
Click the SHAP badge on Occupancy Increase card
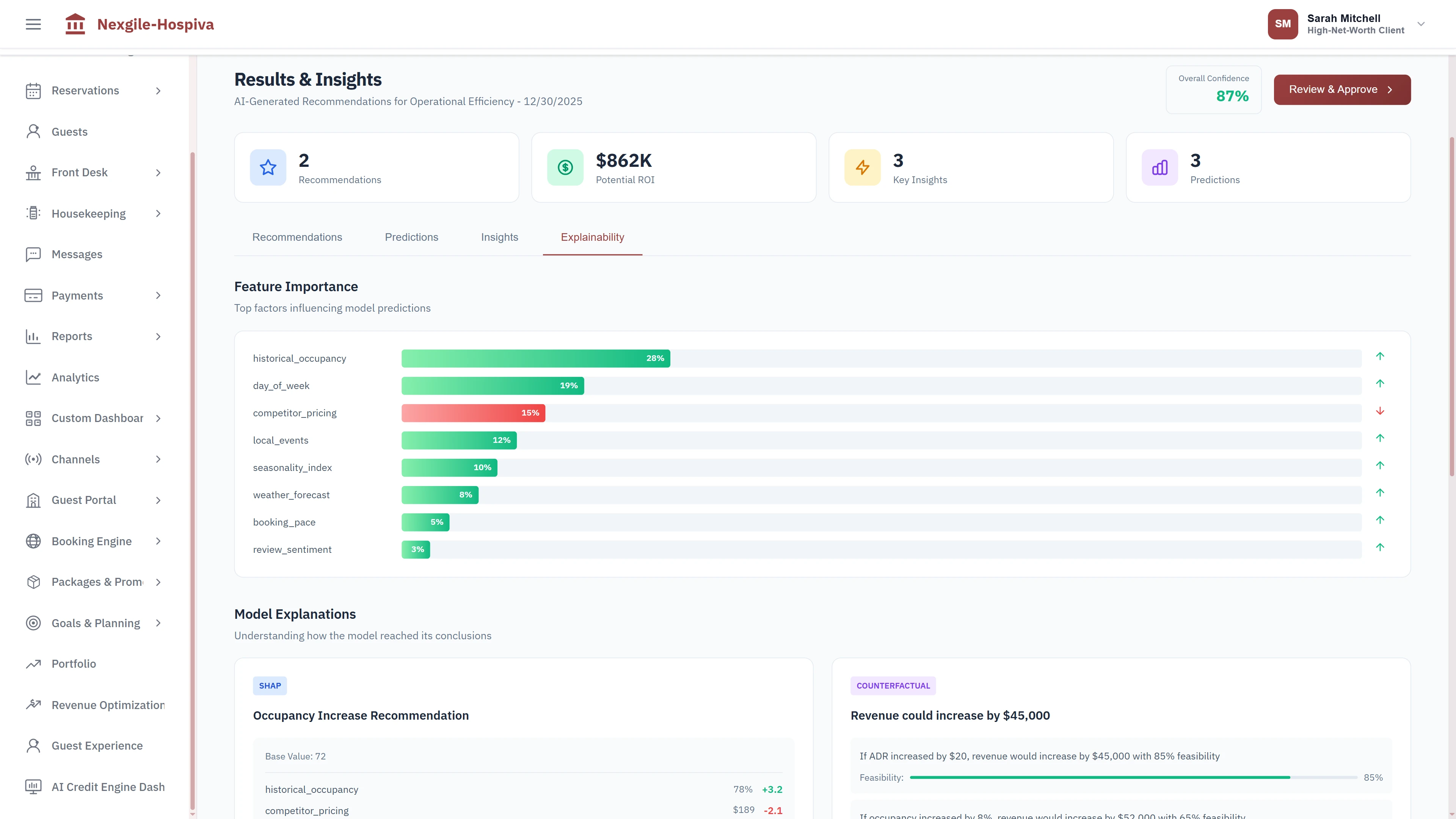tap(270, 686)
